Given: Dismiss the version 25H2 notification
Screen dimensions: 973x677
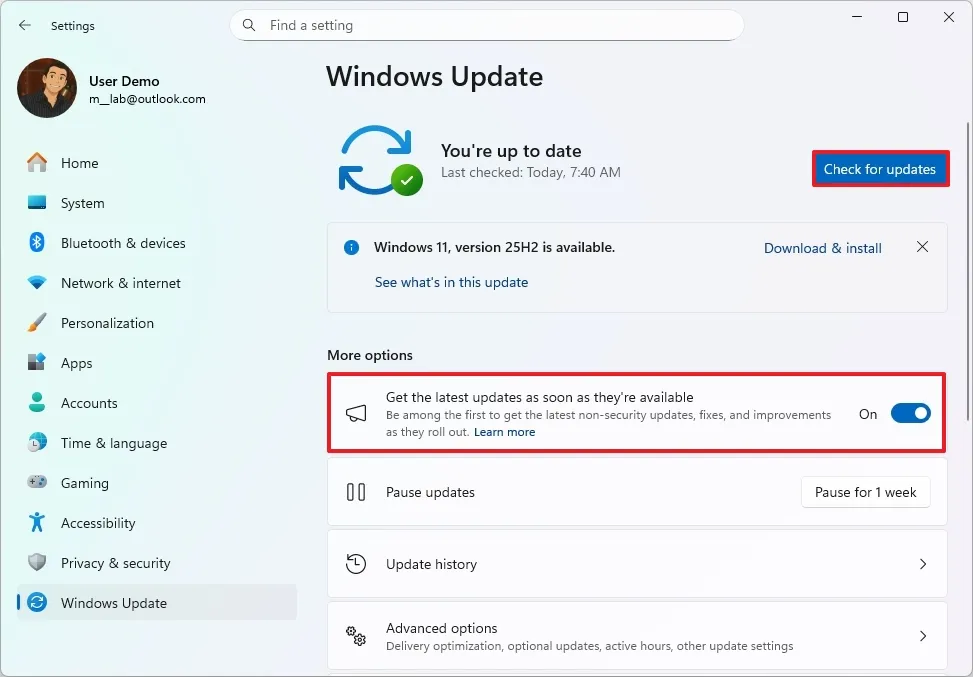Looking at the screenshot, I should 922,247.
